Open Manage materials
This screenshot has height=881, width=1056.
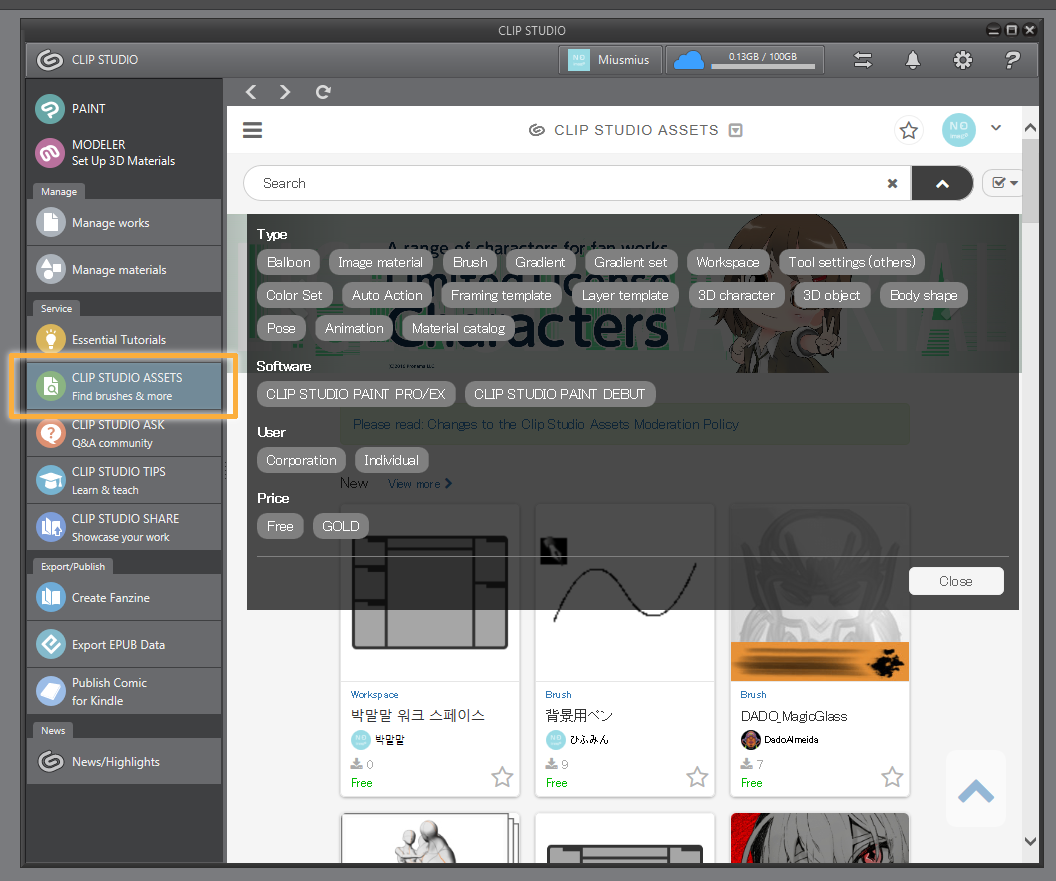124,269
